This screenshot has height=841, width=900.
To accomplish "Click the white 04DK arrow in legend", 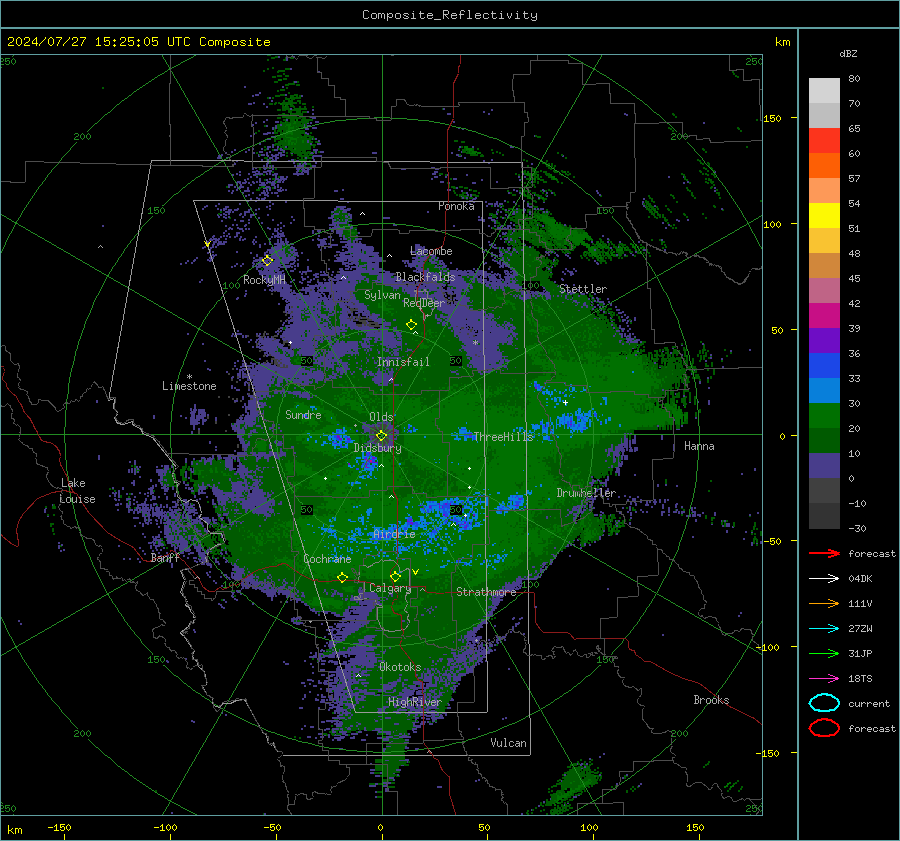I will (x=824, y=578).
